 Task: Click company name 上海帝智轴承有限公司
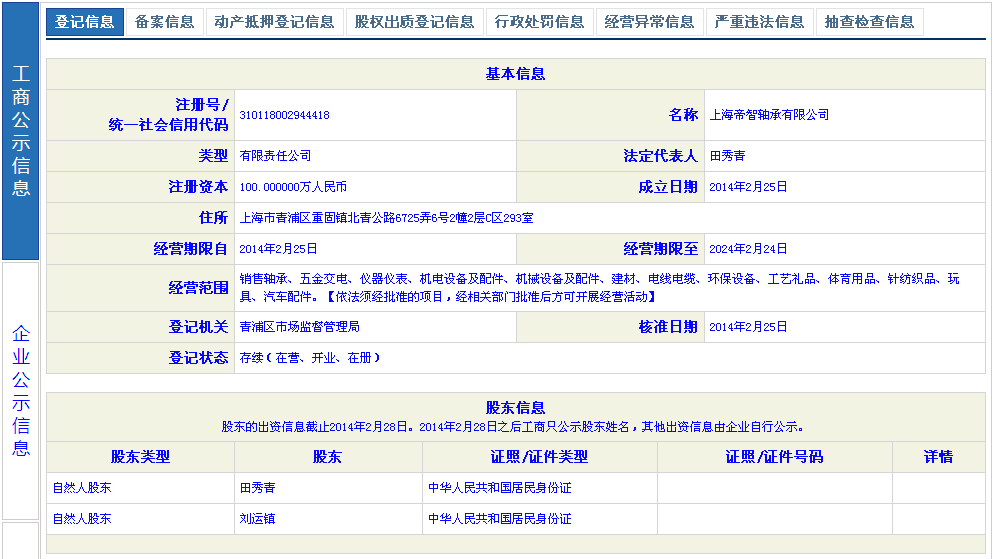tap(768, 116)
